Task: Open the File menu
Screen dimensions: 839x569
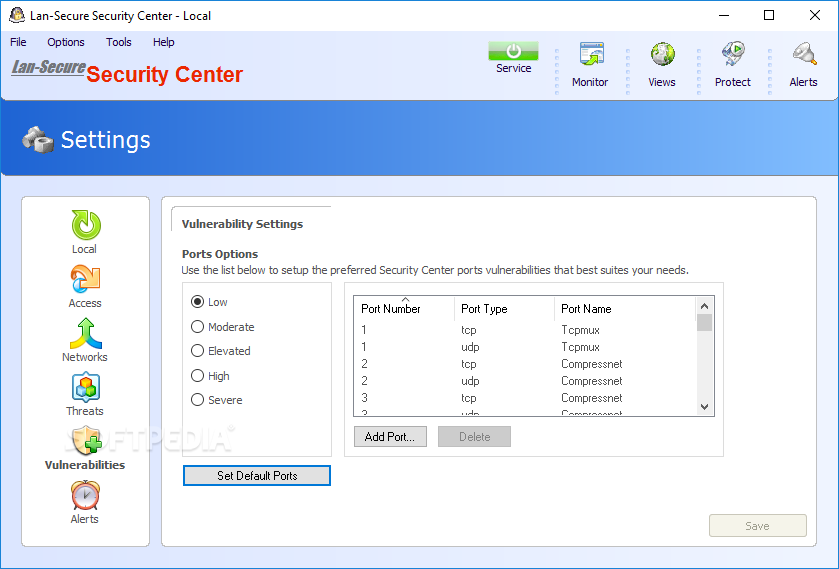Action: pyautogui.click(x=18, y=42)
